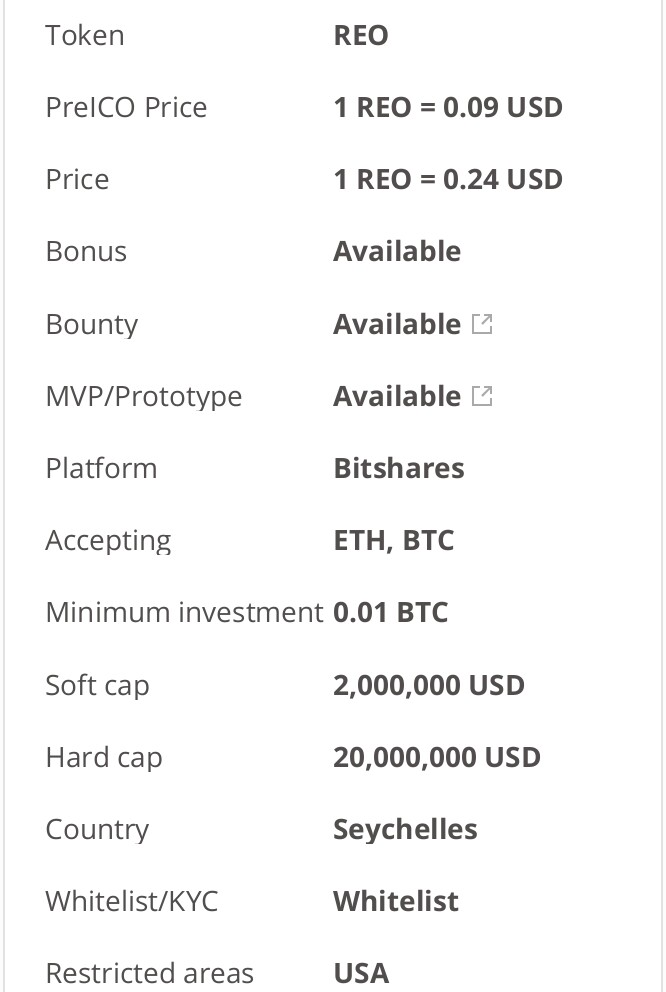Open the MVP/Prototype external link icon

(482, 396)
